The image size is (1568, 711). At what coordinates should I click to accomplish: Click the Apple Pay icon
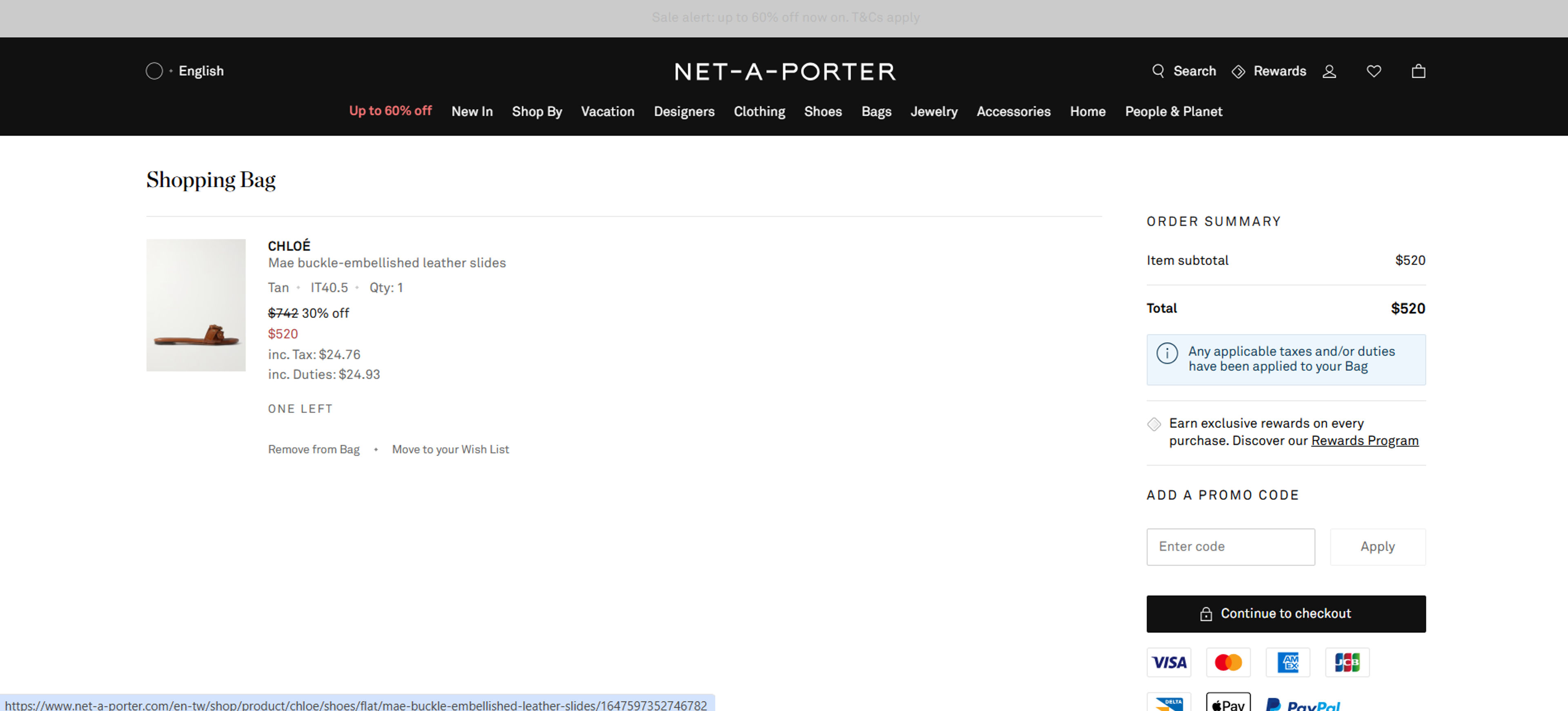[x=1228, y=702]
